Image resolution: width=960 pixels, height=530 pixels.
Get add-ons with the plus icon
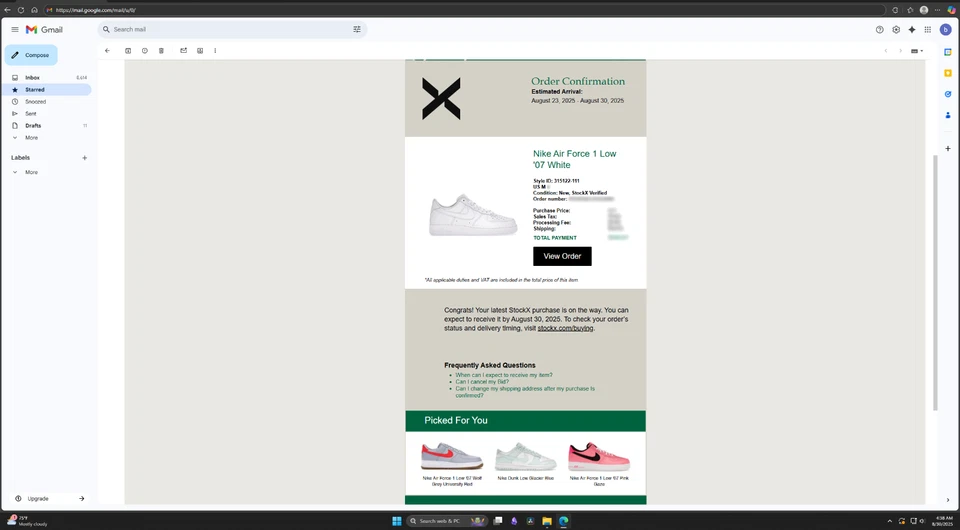(948, 149)
